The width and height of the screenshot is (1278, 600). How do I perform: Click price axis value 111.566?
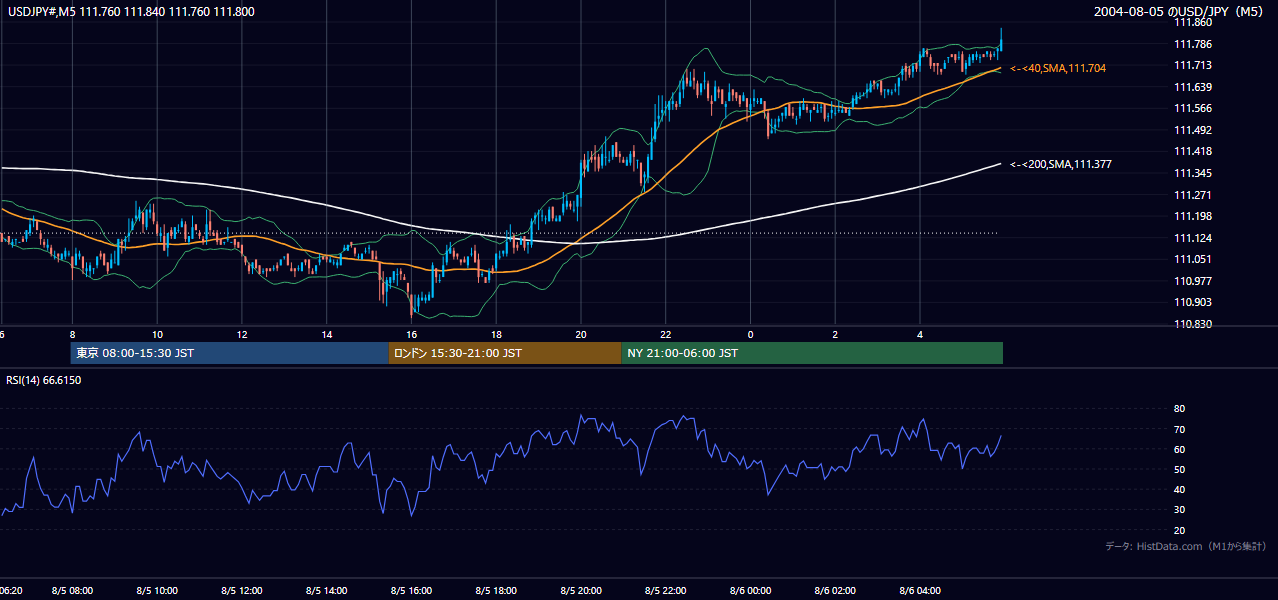[1192, 108]
